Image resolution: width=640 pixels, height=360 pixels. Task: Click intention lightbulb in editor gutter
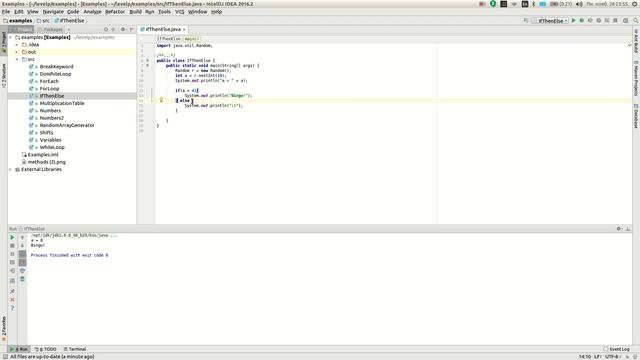[x=161, y=100]
